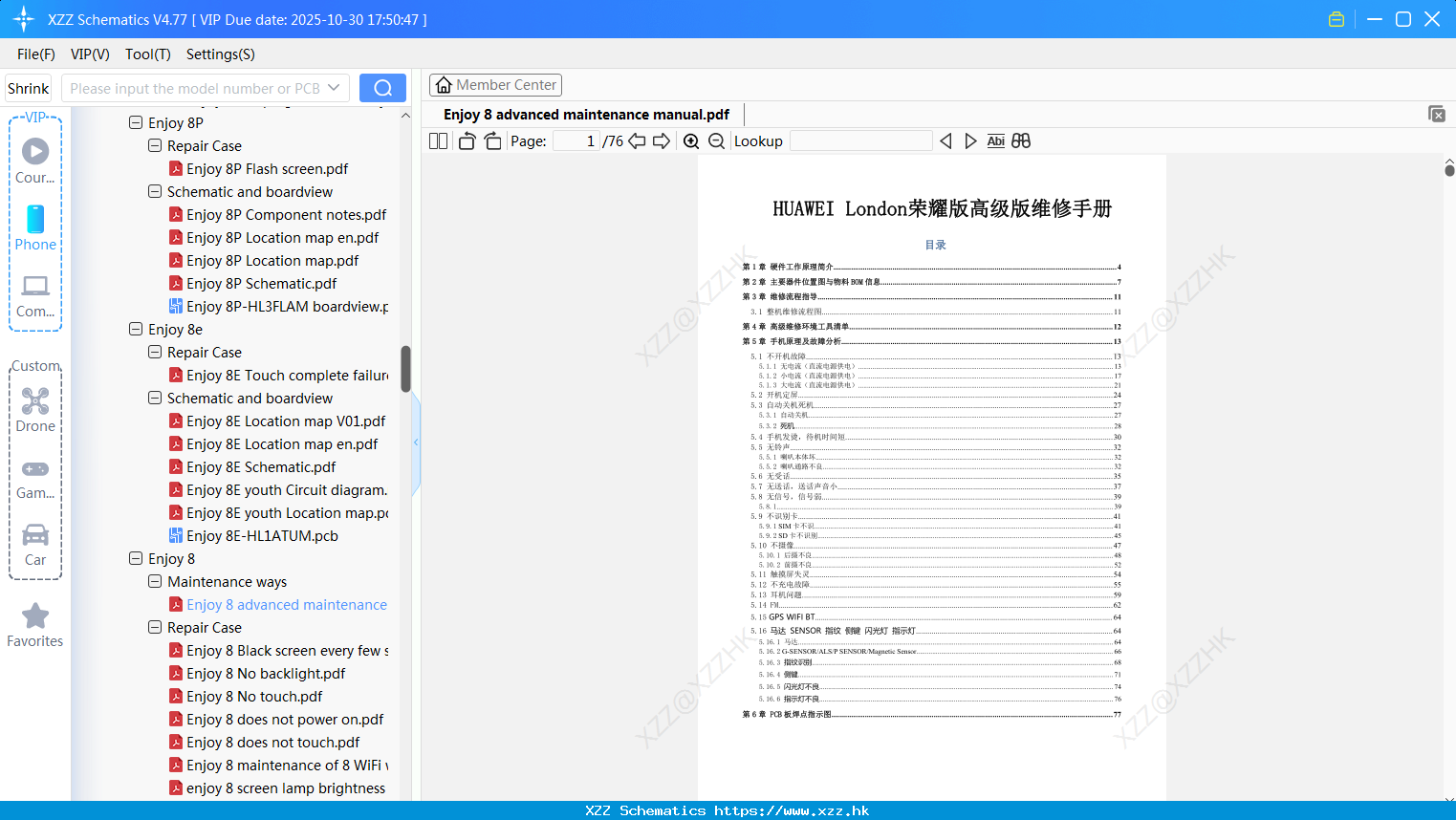
Task: Rotate page counterclockwise
Action: 467,141
